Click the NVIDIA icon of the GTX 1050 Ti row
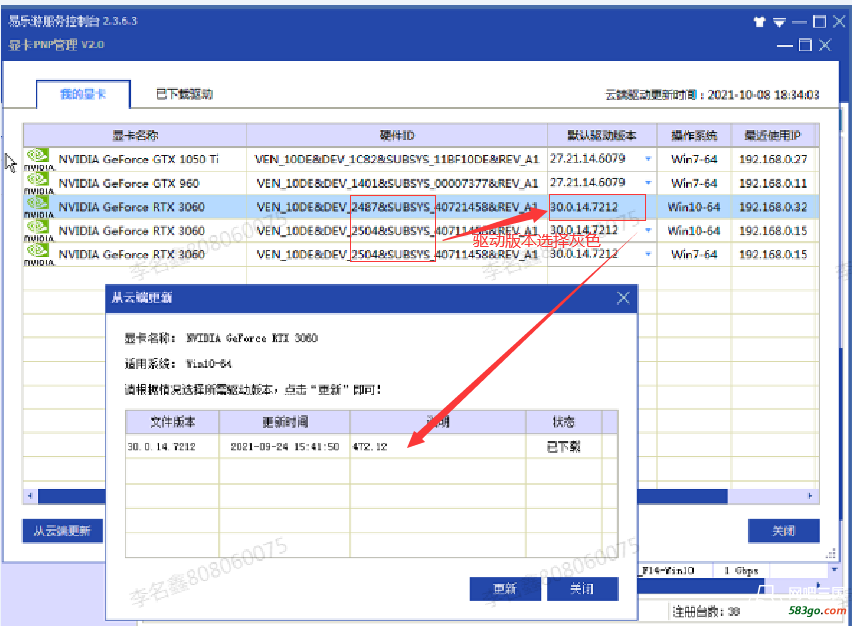 39,159
